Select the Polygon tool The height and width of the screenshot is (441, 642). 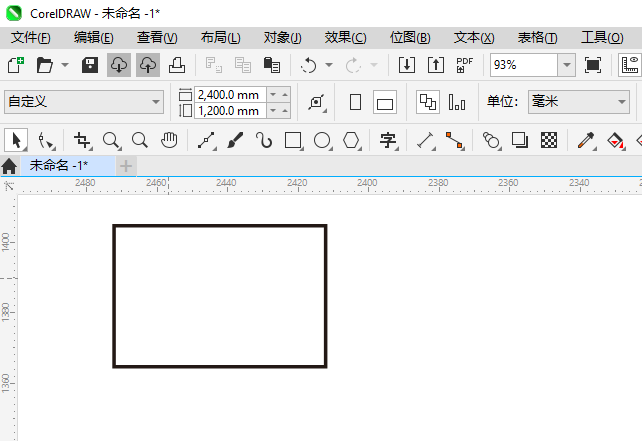tap(351, 140)
